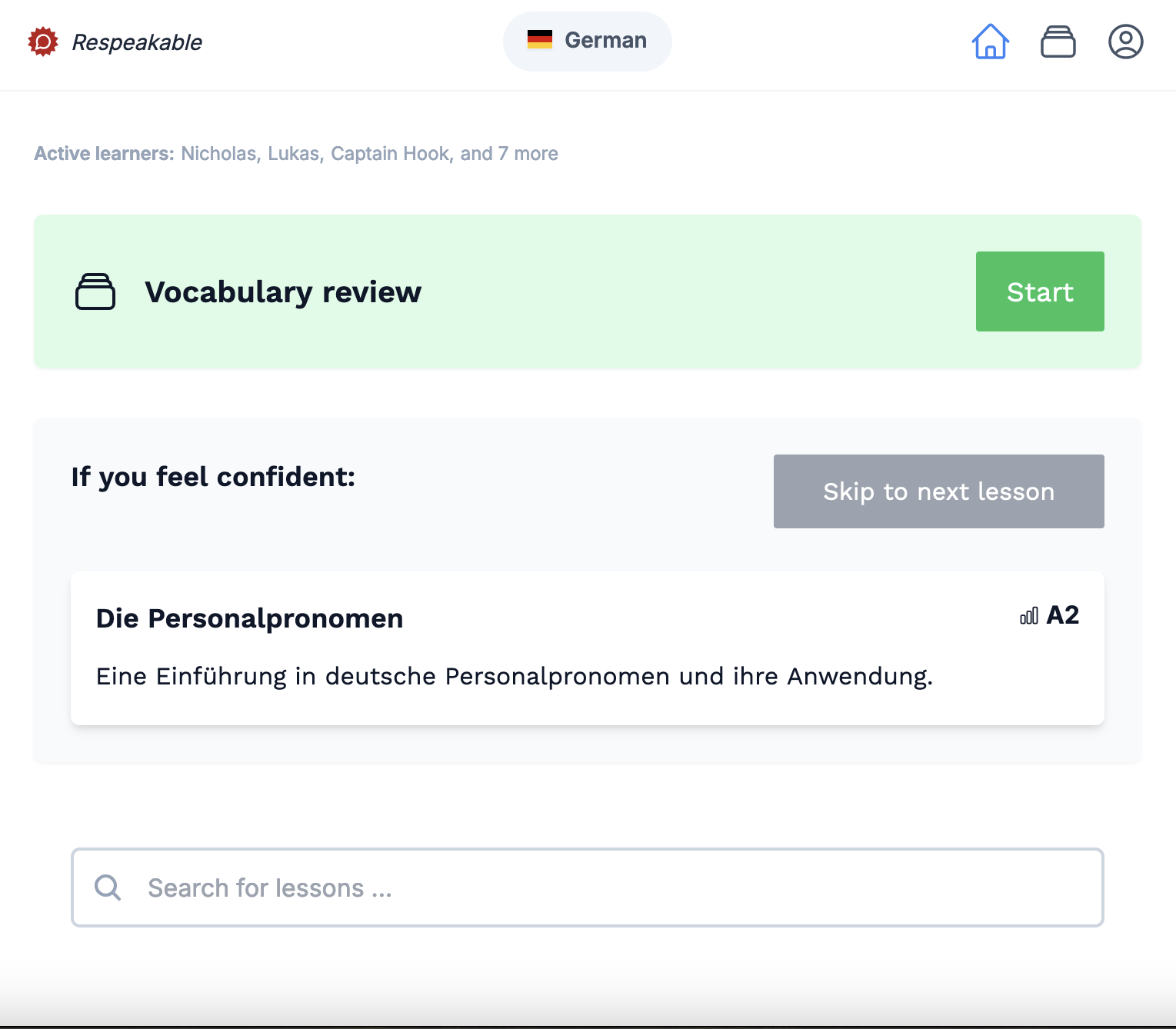The width and height of the screenshot is (1176, 1029).
Task: Click the lesson description about Personalpronomen
Action: click(514, 677)
